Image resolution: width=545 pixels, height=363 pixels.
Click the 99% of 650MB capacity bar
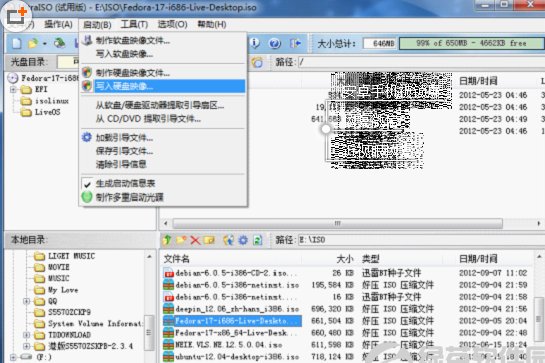point(471,43)
